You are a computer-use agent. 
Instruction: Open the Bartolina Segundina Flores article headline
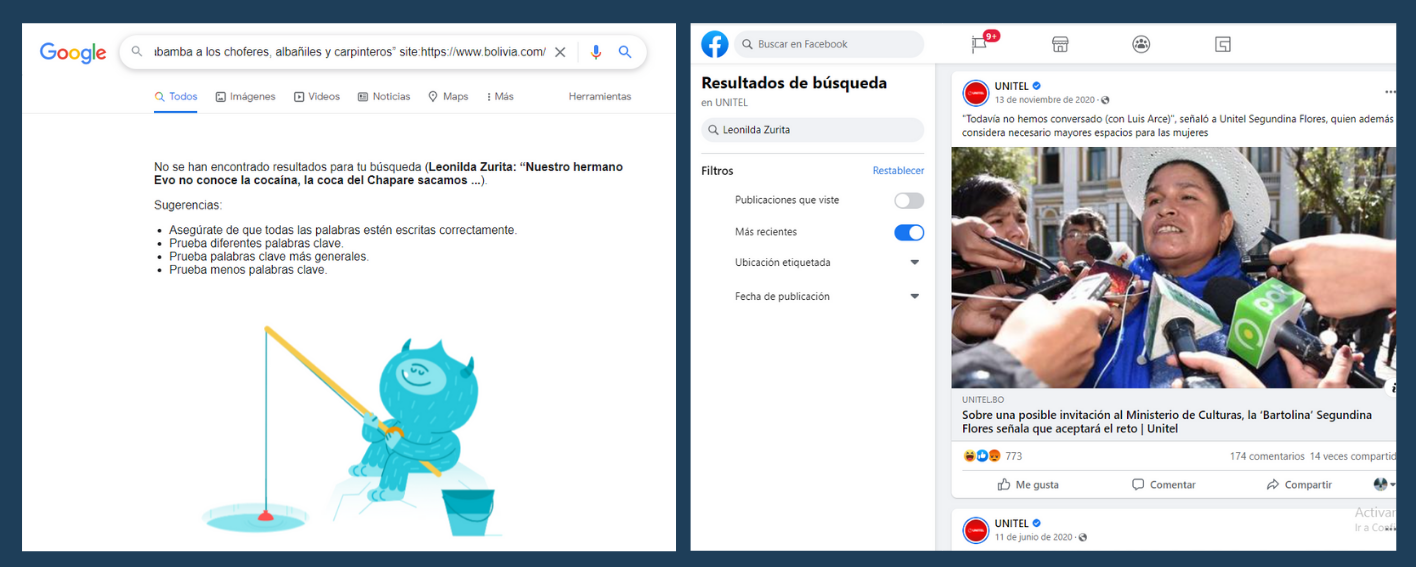pos(1167,422)
